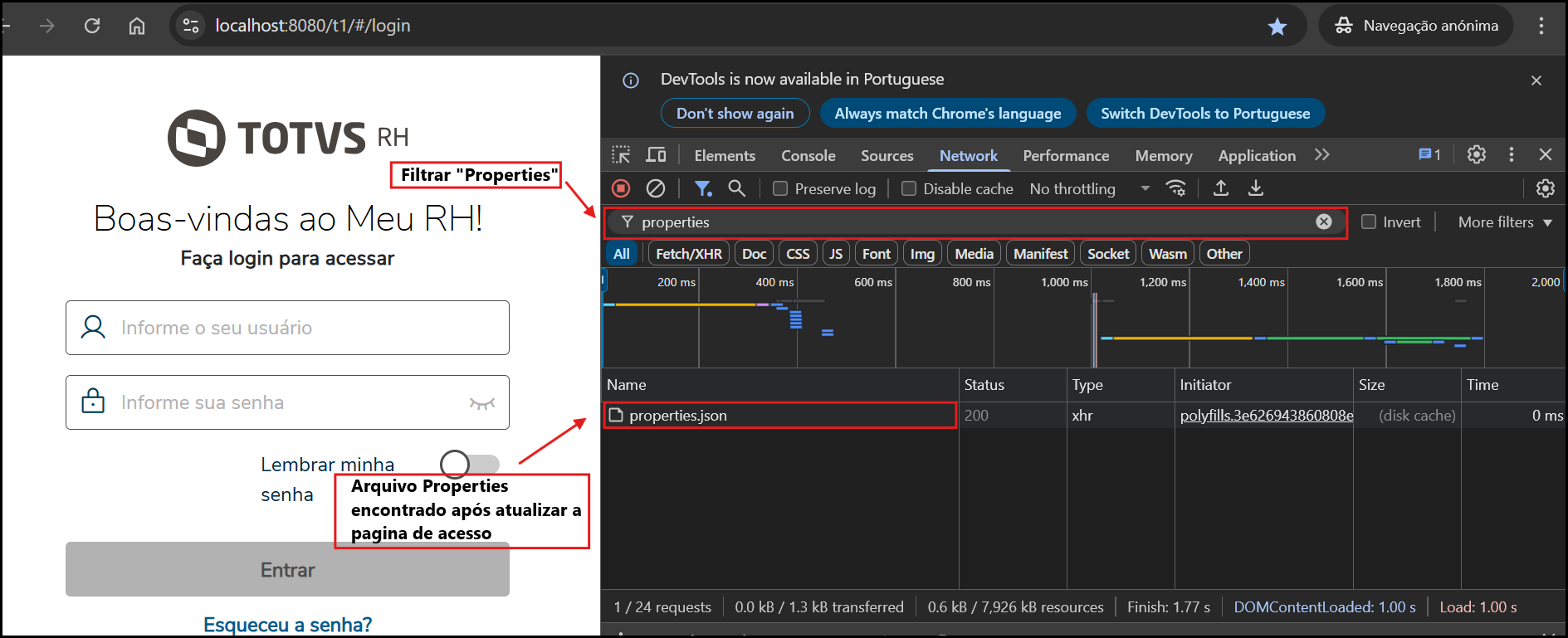The width and height of the screenshot is (1568, 638).
Task: Enable the Preserve log checkbox
Action: tap(780, 189)
